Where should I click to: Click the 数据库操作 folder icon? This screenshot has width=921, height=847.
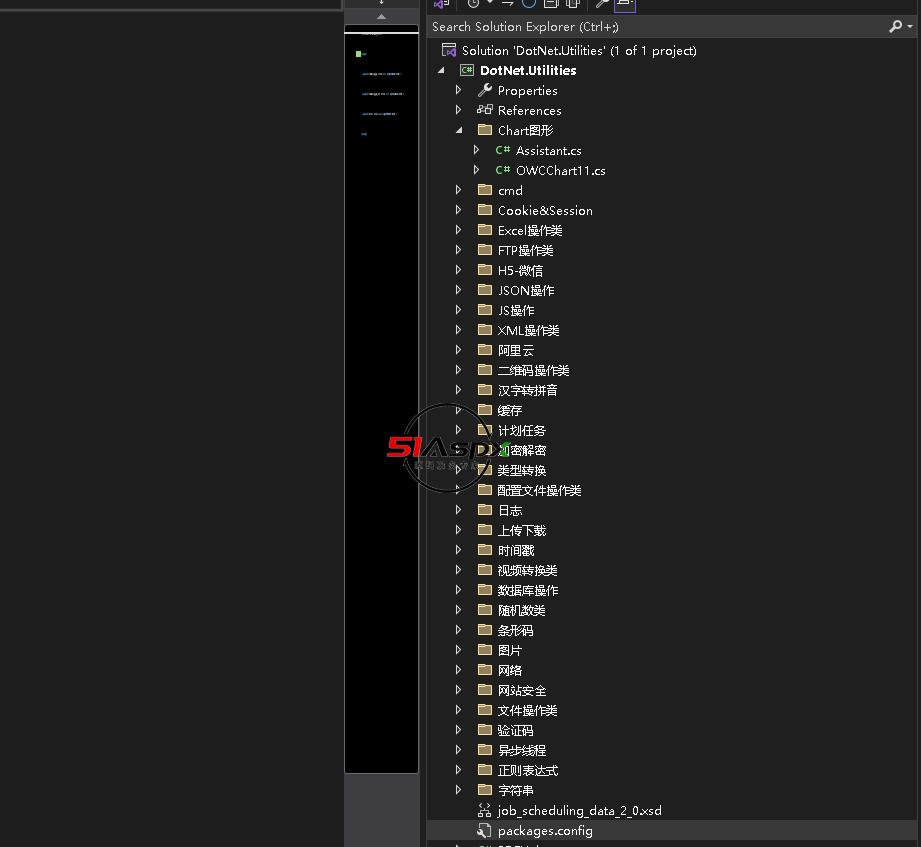[485, 589]
